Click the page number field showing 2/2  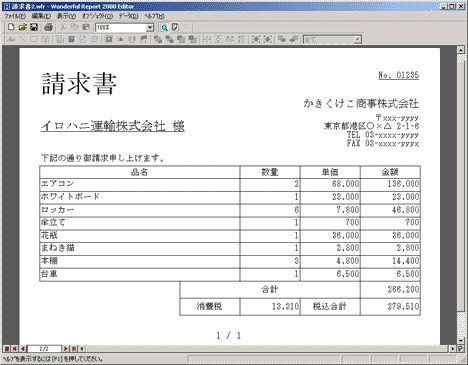[44, 349]
